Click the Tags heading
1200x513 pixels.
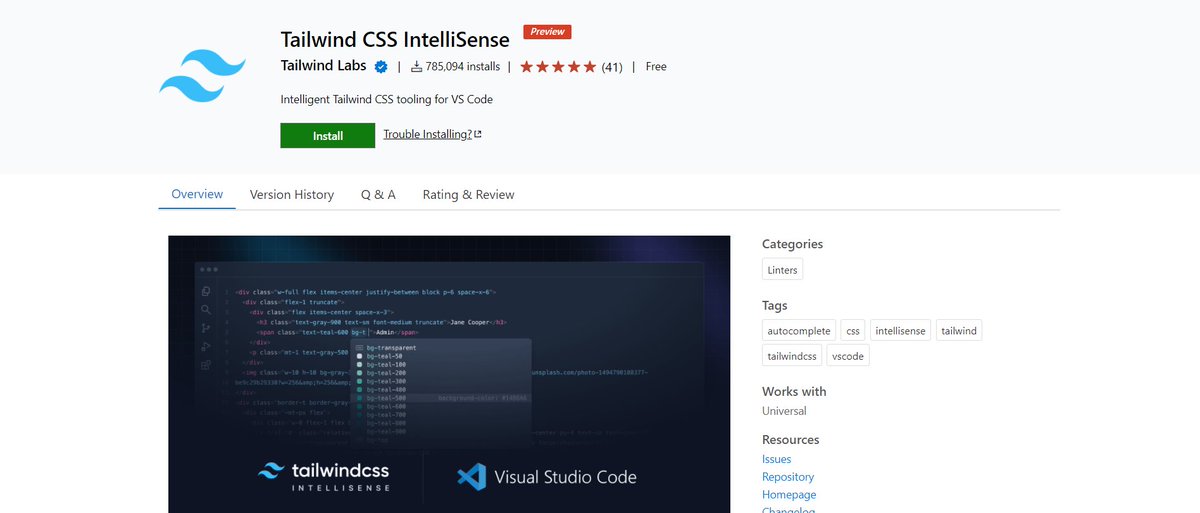(x=775, y=306)
